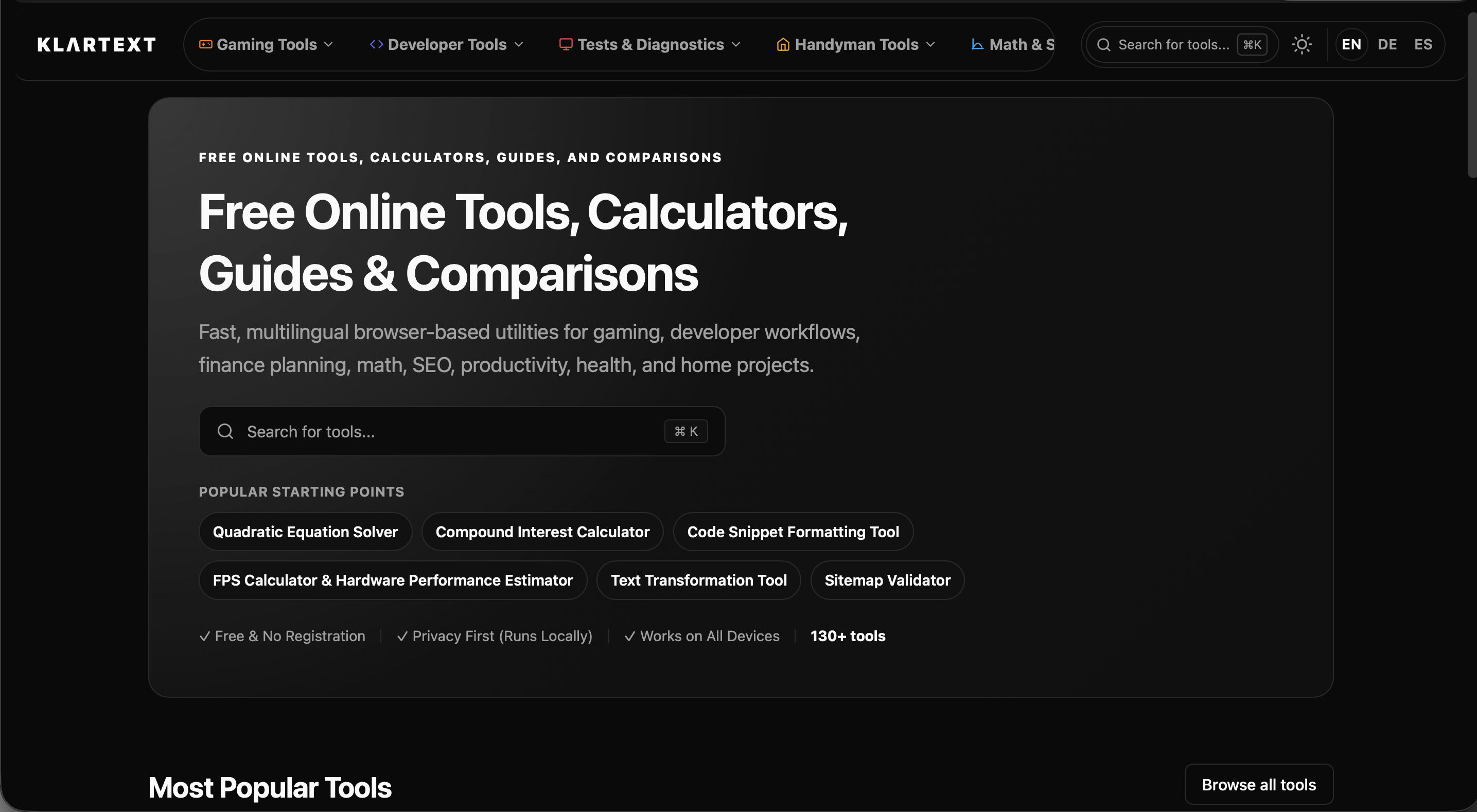Click the Gaming Tools gamepad icon
The image size is (1477, 812).
point(205,44)
